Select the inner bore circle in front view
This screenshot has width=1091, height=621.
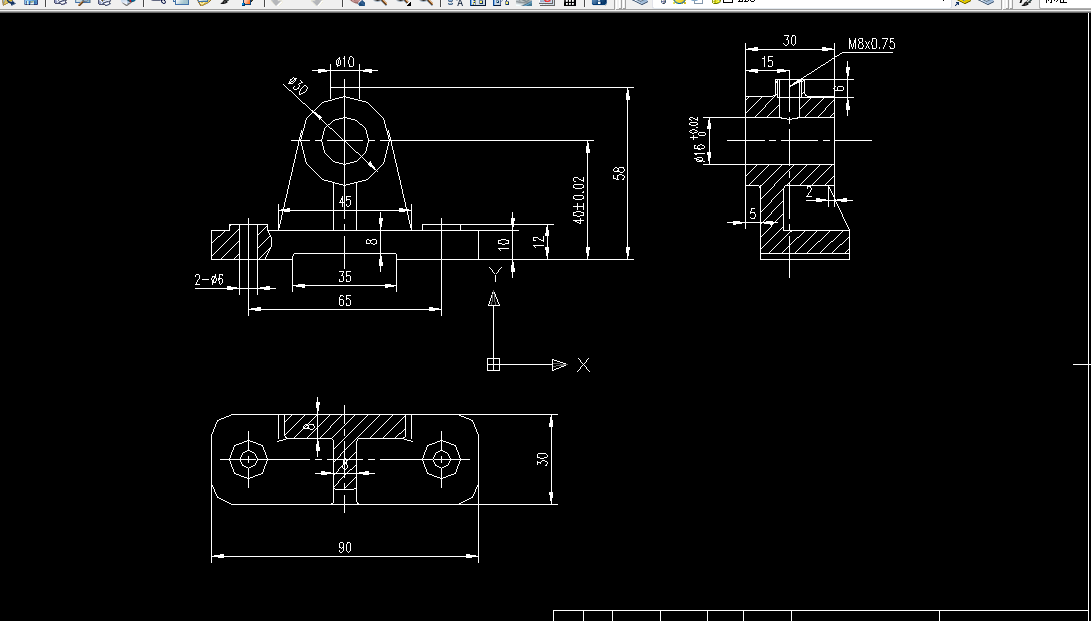[x=344, y=140]
